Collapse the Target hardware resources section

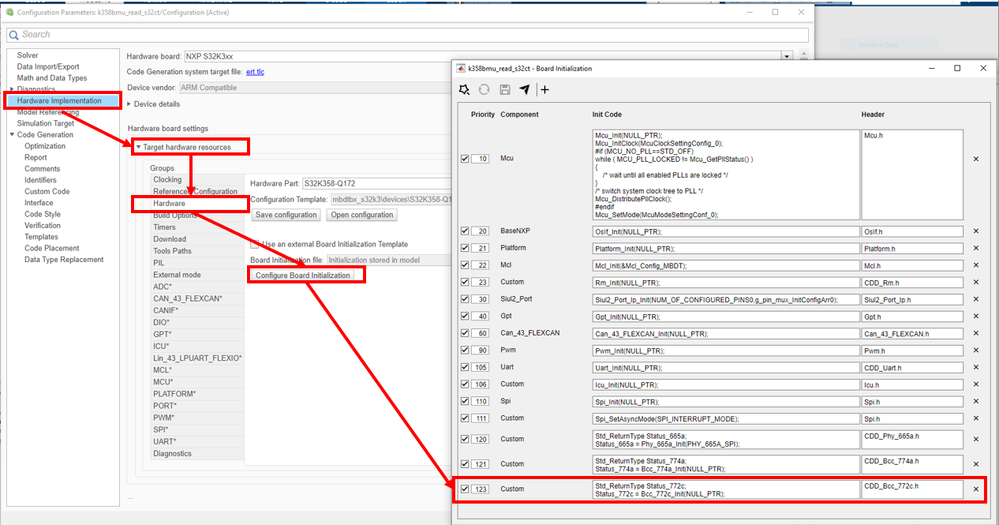coord(138,147)
